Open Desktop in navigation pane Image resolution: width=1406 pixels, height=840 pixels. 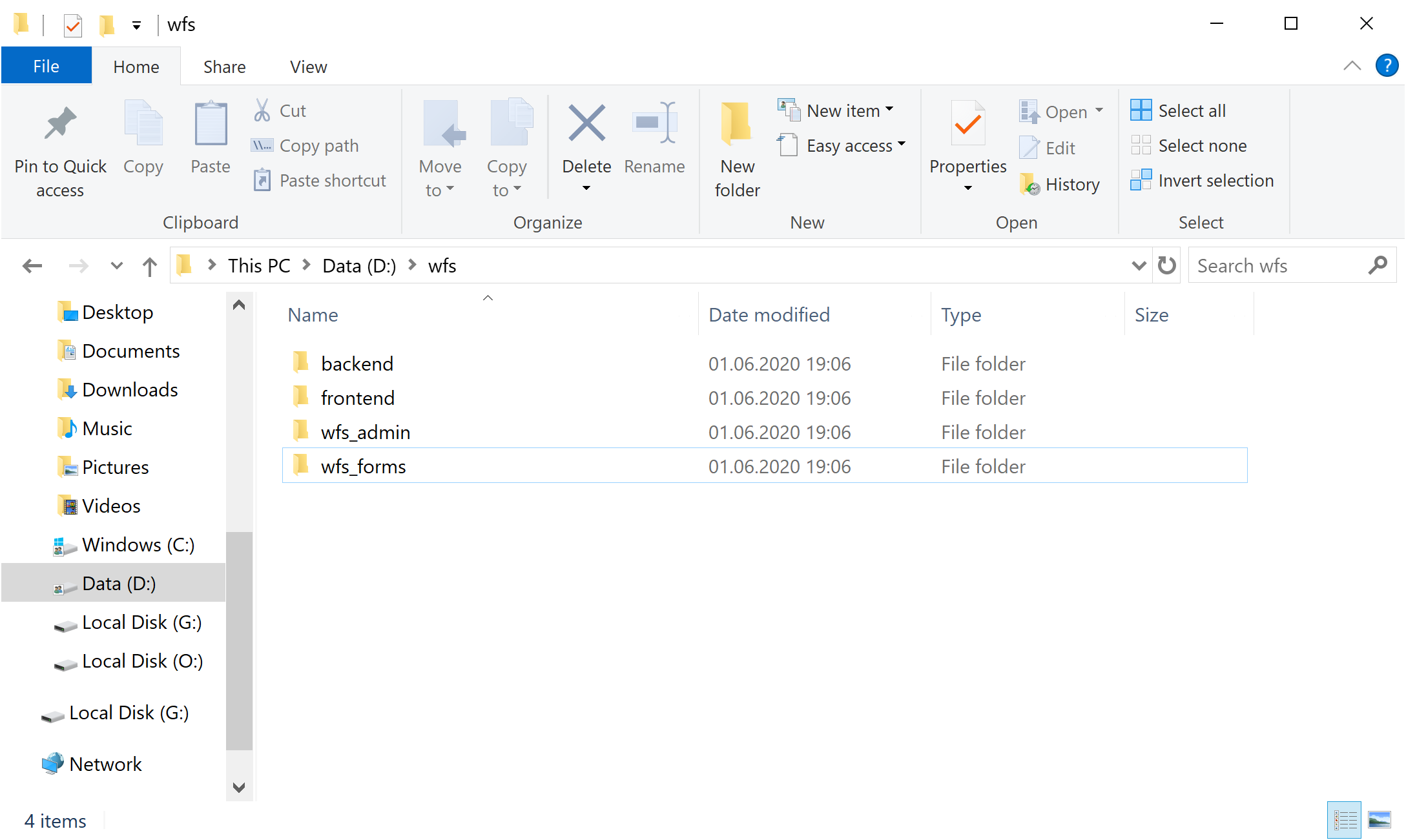[106, 312]
